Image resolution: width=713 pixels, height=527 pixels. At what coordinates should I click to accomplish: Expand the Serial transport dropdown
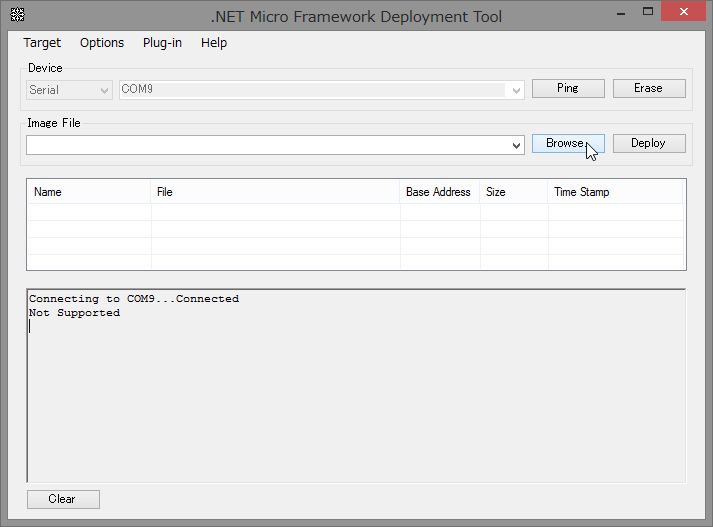click(104, 90)
